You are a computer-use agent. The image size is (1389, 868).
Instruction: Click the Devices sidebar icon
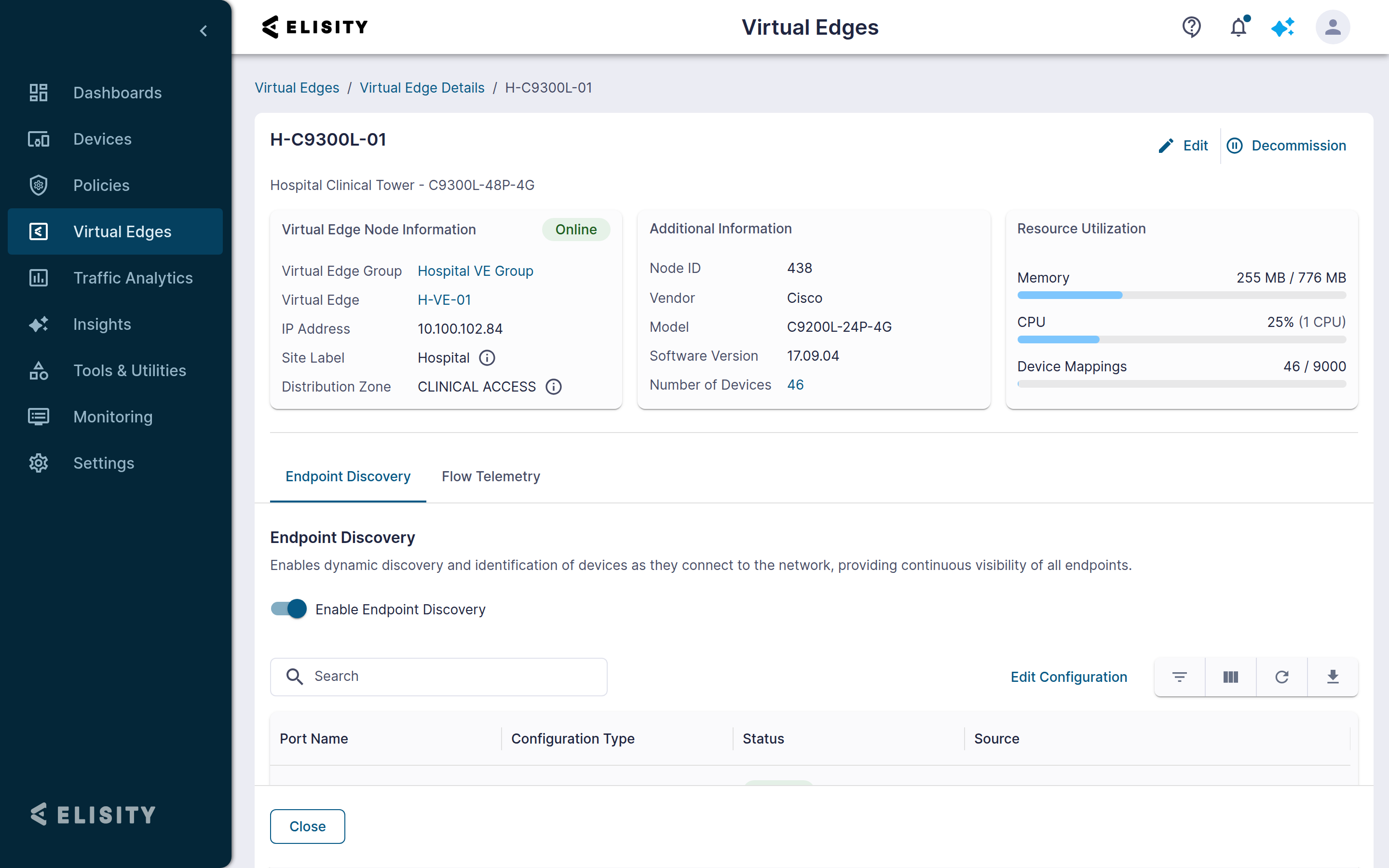click(39, 139)
